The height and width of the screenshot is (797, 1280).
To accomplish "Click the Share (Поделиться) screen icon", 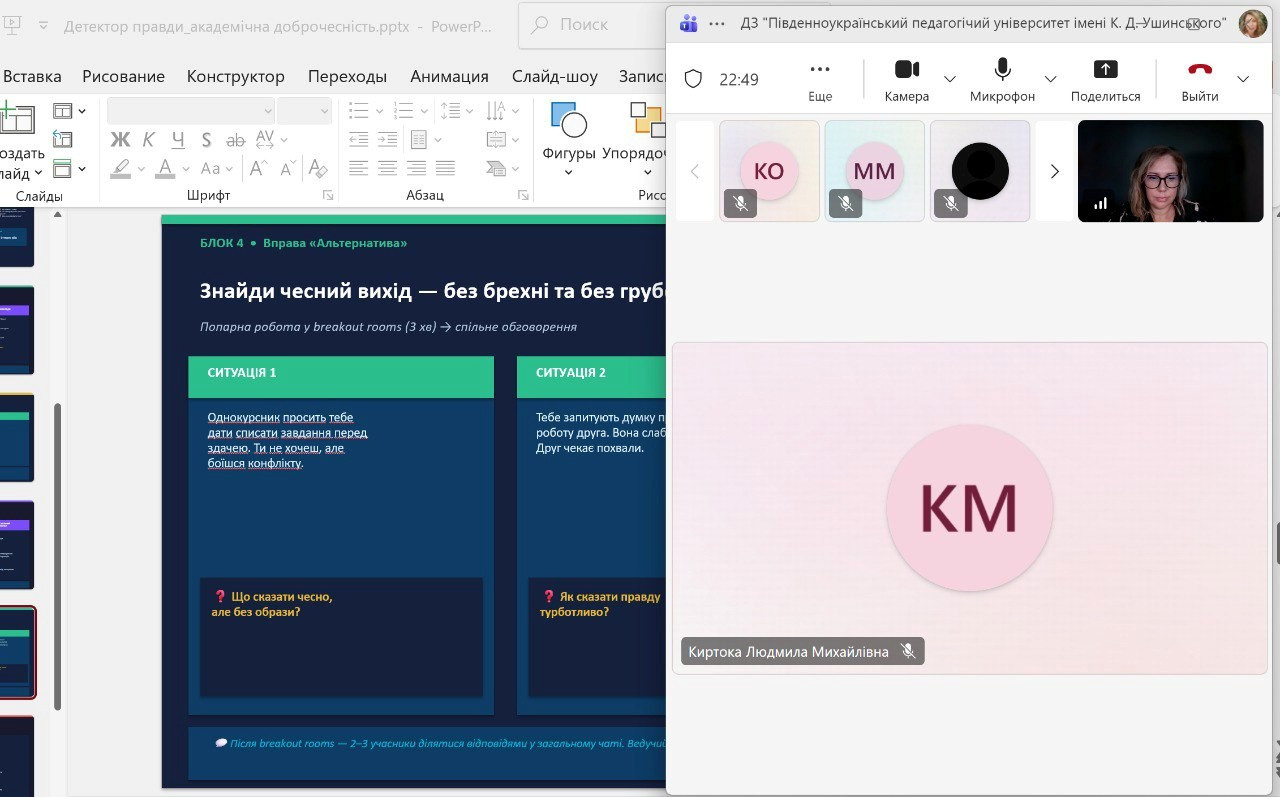I will tap(1105, 70).
